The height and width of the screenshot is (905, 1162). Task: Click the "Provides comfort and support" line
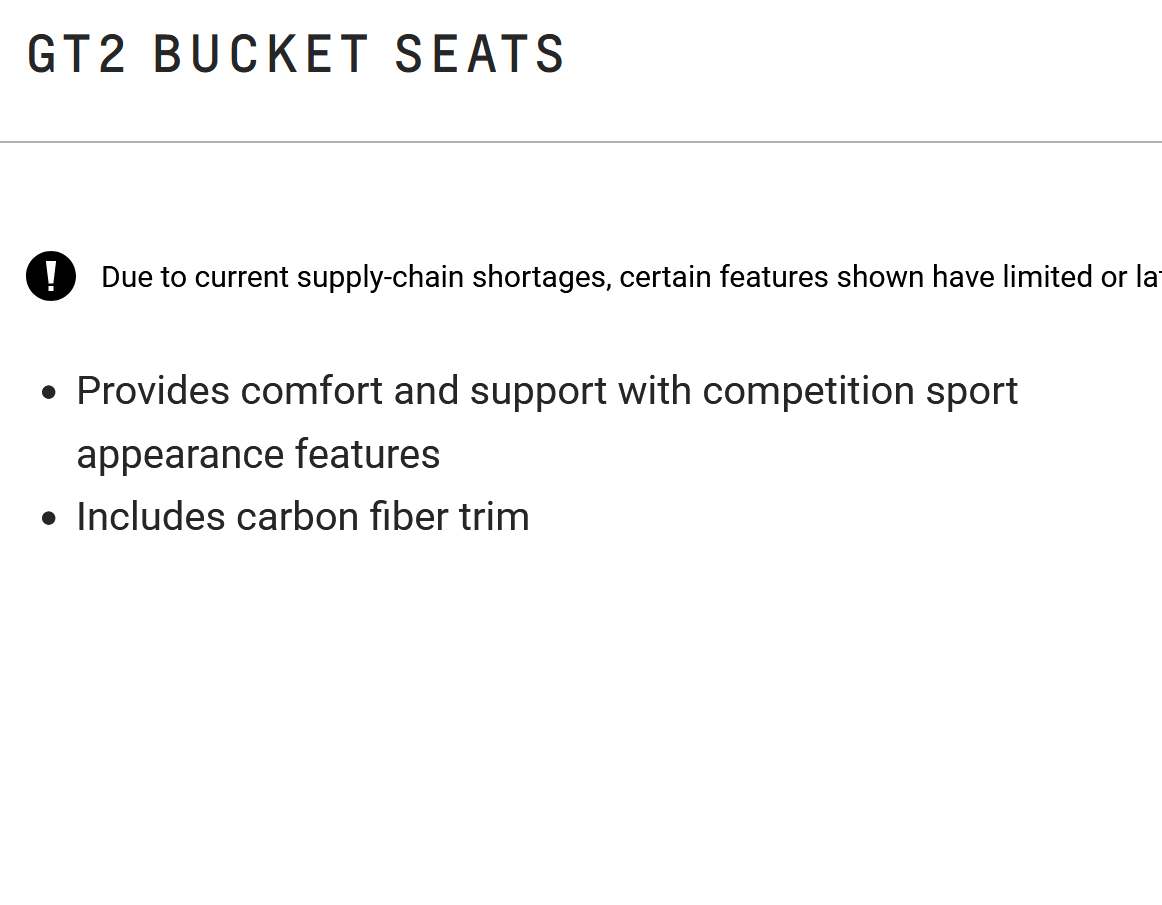547,391
